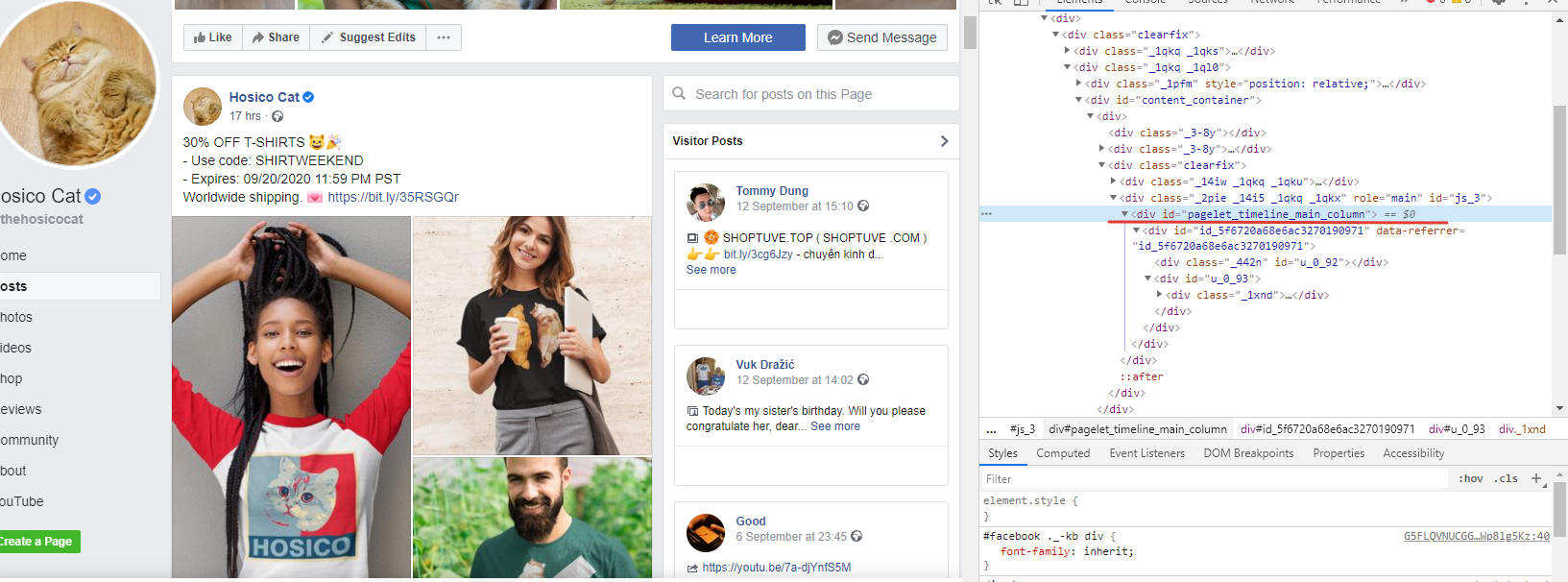The width and height of the screenshot is (1568, 582).
Task: Collapse the div id="content_container" node
Action: tap(1079, 100)
